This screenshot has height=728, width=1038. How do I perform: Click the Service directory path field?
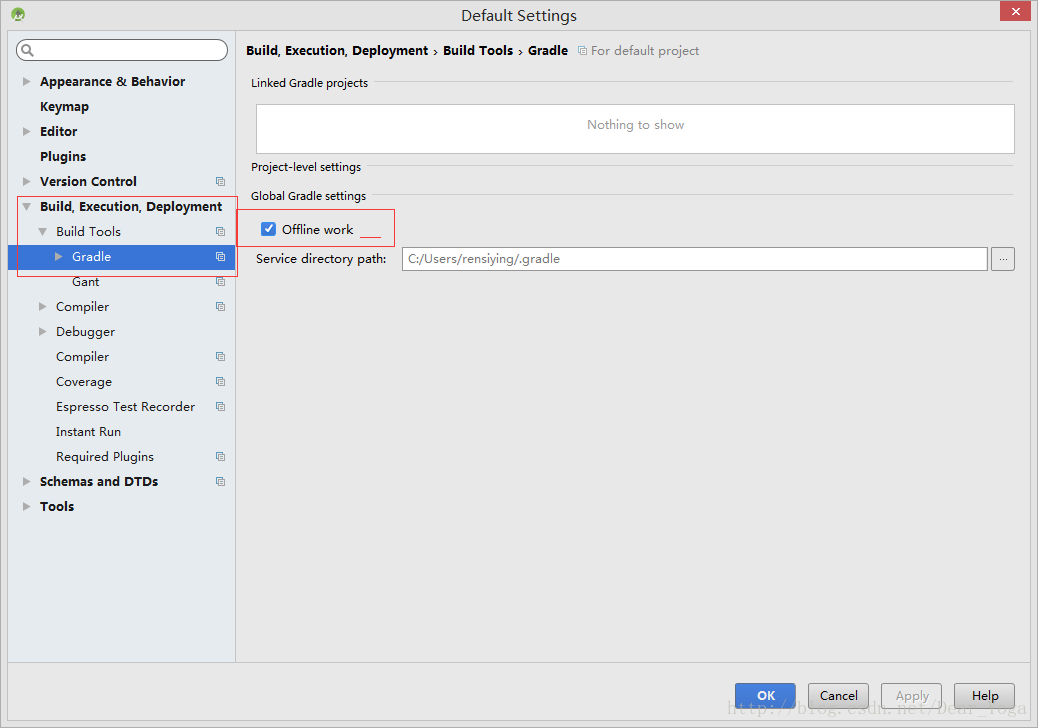point(694,259)
